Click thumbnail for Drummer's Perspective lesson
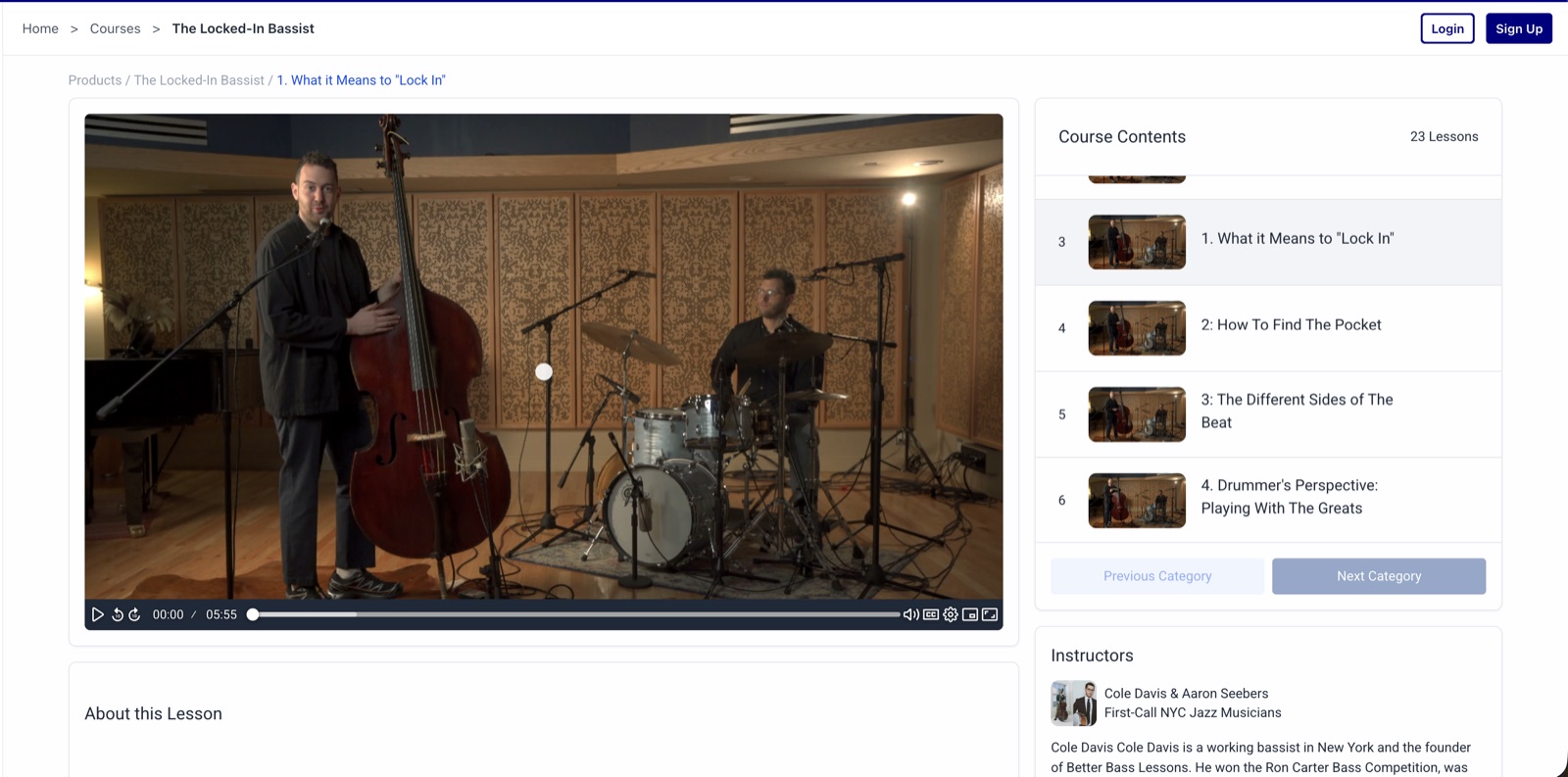Image resolution: width=1568 pixels, height=777 pixels. (1137, 501)
